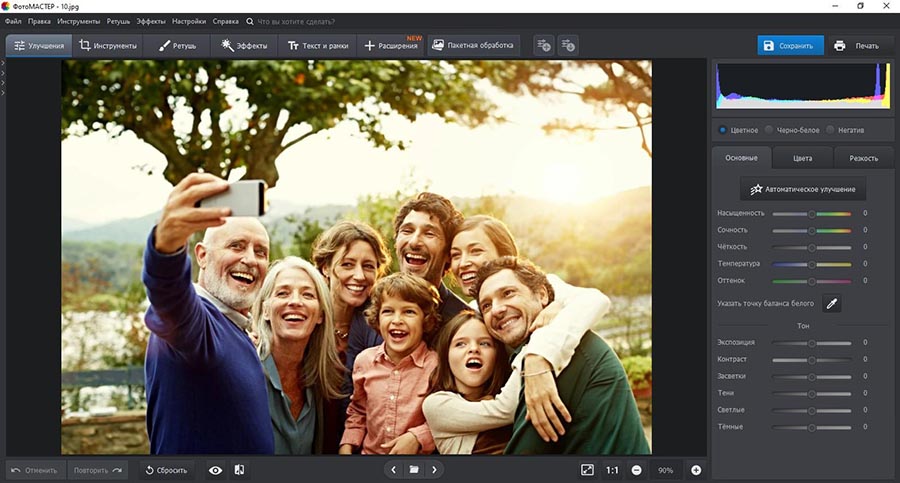Click the 1:1 actual size icon

click(x=612, y=470)
